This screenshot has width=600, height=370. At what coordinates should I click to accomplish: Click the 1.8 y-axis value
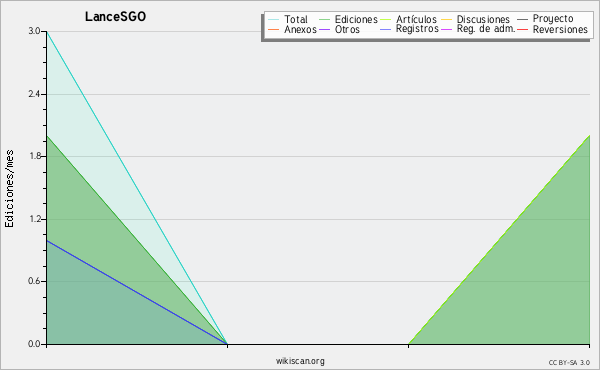coord(34,156)
